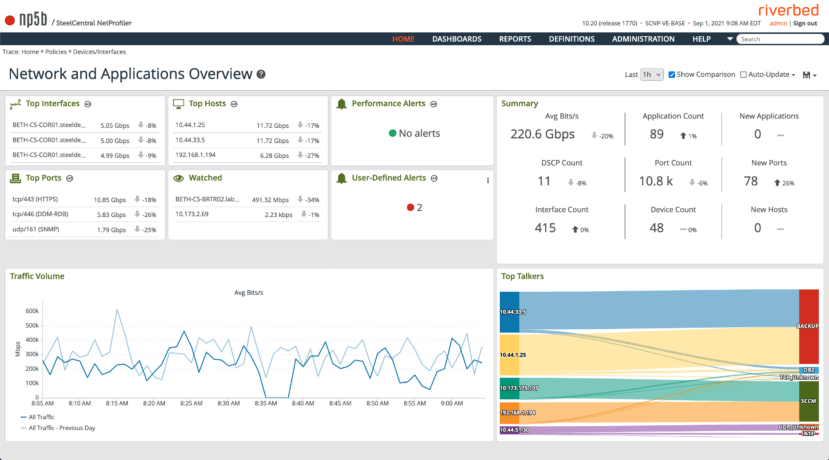Click the green No alerts status dot
This screenshot has width=829, height=460.
click(x=392, y=133)
